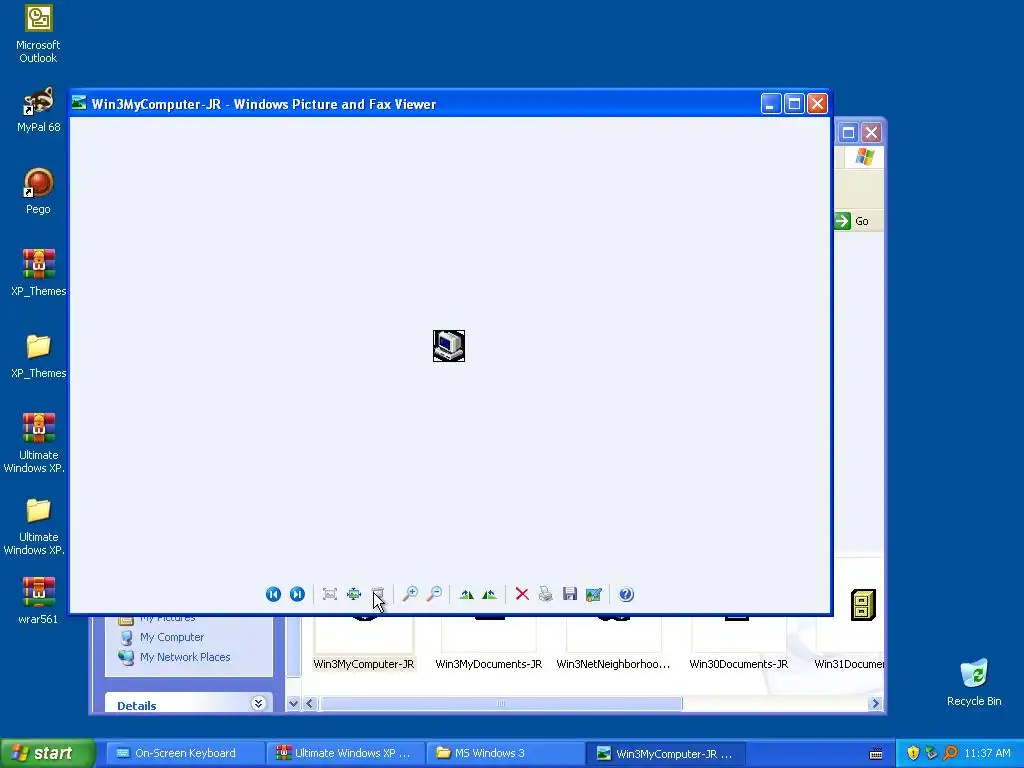Select the wrar561 desktop icon
Screen dimensions: 1024x768
pyautogui.click(x=38, y=601)
